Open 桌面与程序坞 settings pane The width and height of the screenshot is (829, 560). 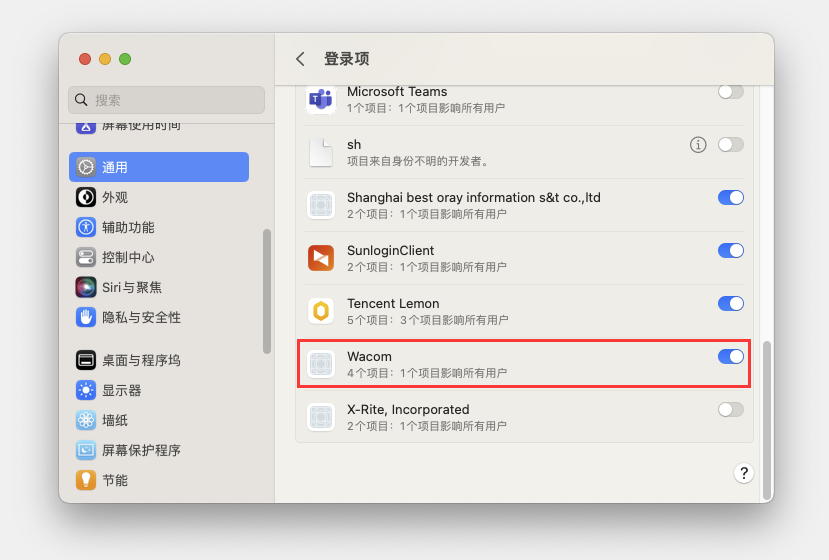point(159,360)
